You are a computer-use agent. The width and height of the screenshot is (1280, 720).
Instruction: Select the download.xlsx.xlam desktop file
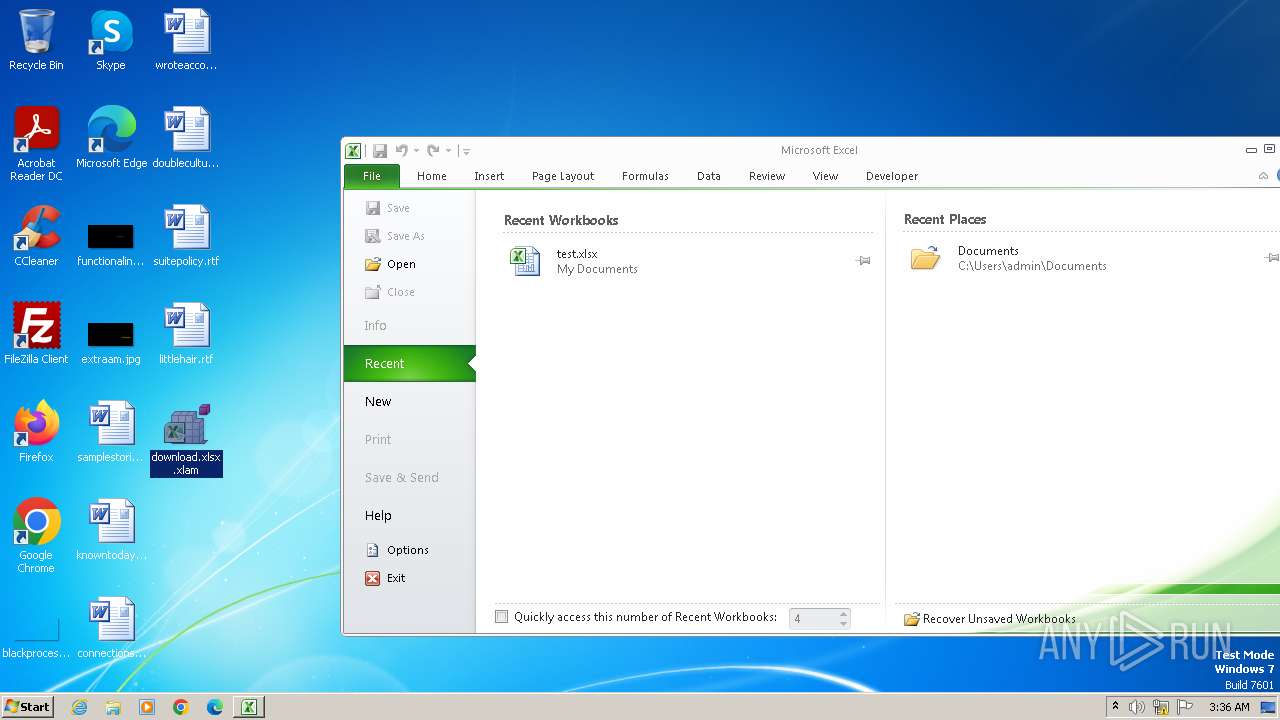click(186, 440)
